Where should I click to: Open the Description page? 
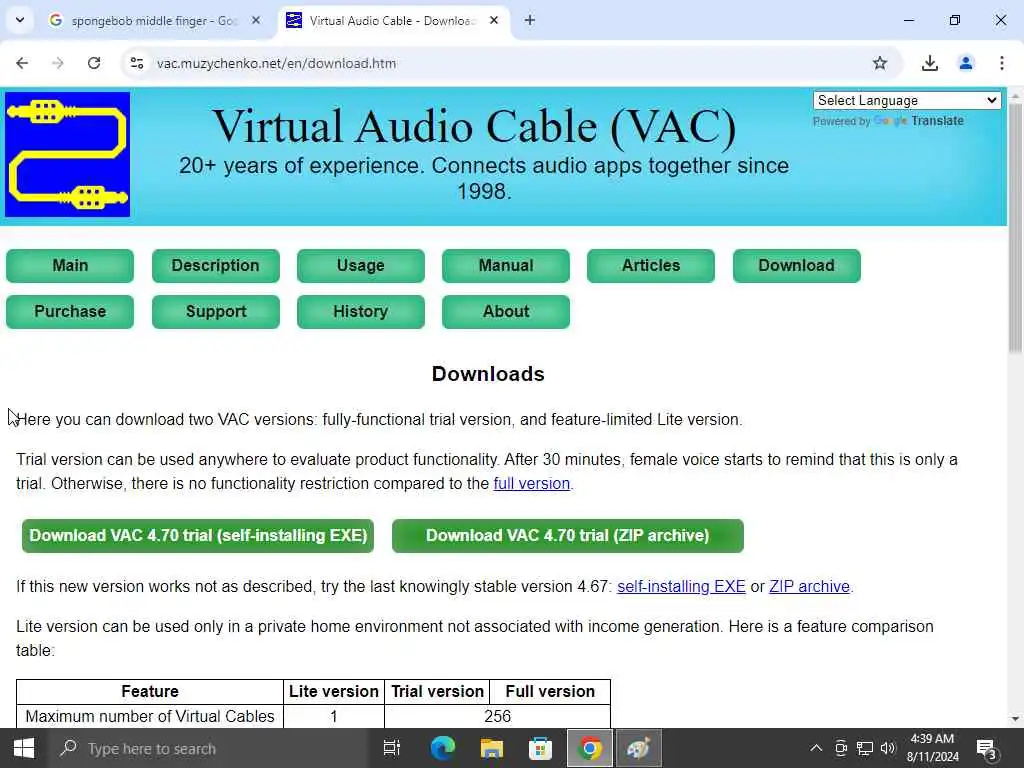point(216,266)
